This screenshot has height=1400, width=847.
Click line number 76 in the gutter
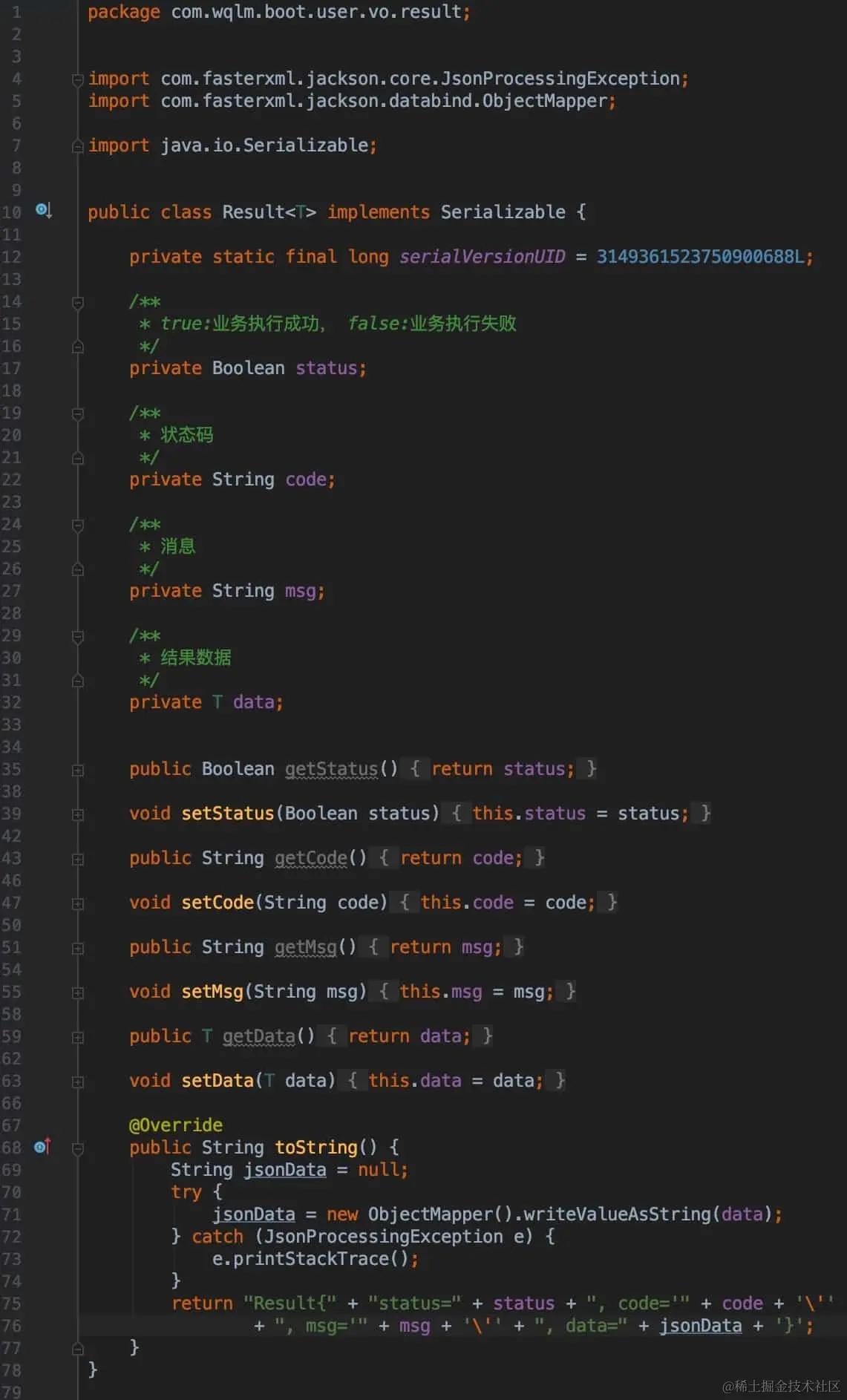click(11, 1326)
